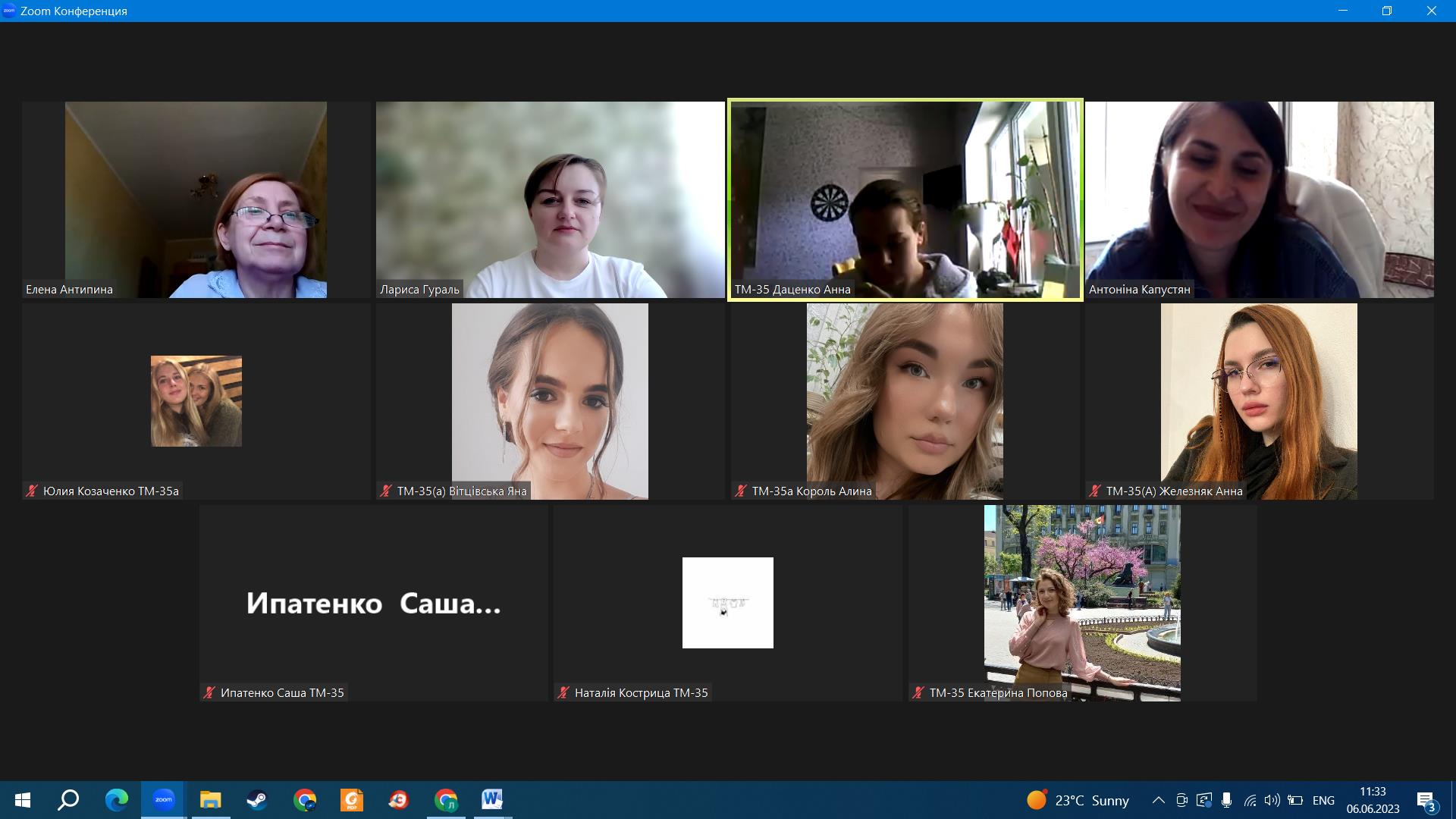
Task: Open taskbar Search magnifier
Action: coord(69,800)
